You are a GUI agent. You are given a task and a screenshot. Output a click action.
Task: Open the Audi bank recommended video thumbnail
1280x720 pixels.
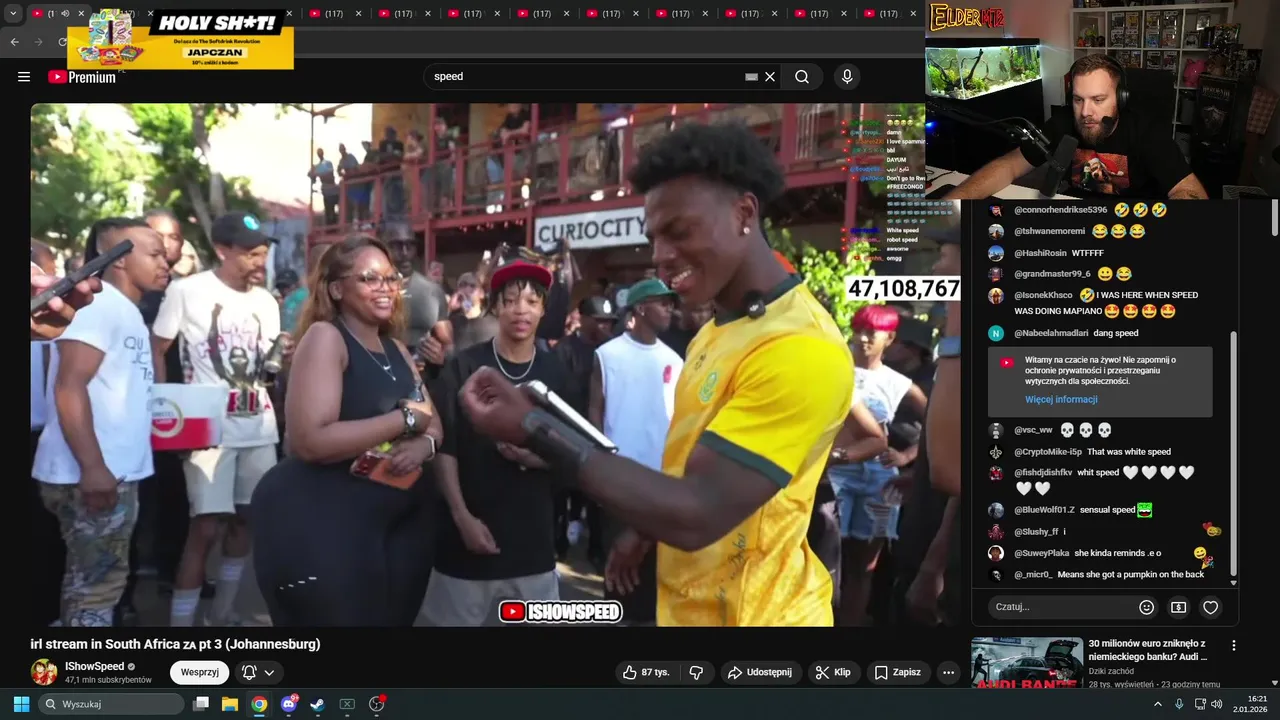pyautogui.click(x=1027, y=663)
